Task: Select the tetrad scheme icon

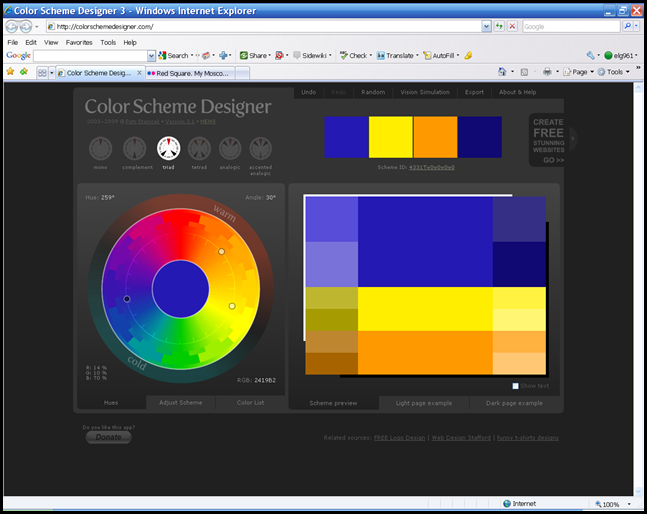Action: [x=201, y=149]
